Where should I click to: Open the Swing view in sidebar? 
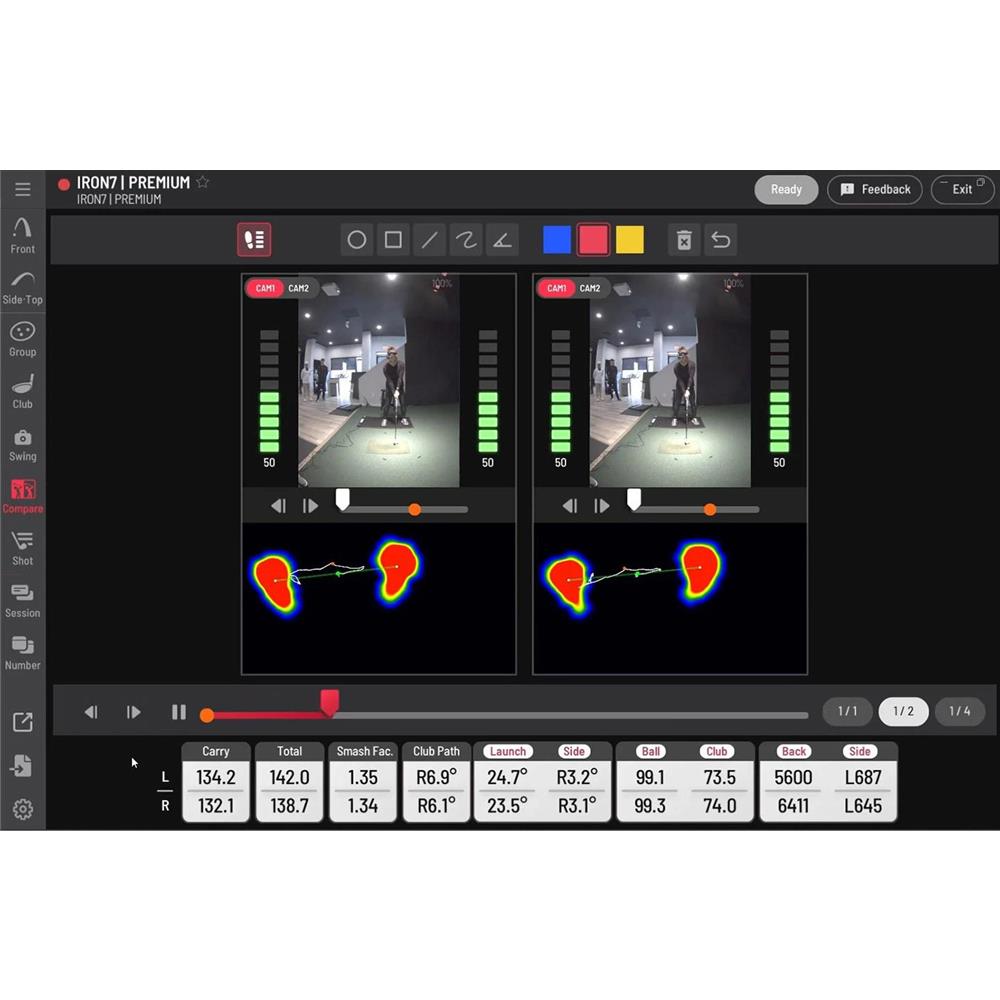click(22, 445)
